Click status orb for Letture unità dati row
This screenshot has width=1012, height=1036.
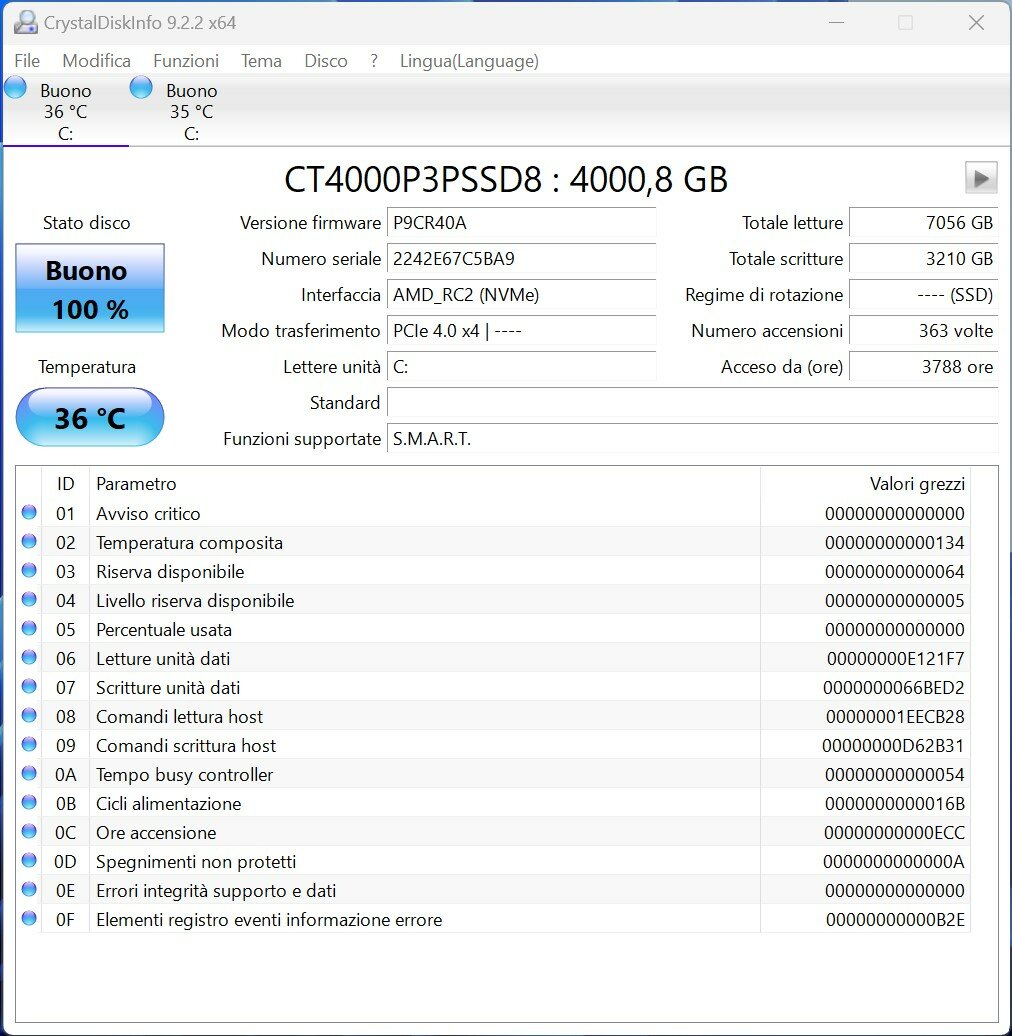pyautogui.click(x=29, y=657)
